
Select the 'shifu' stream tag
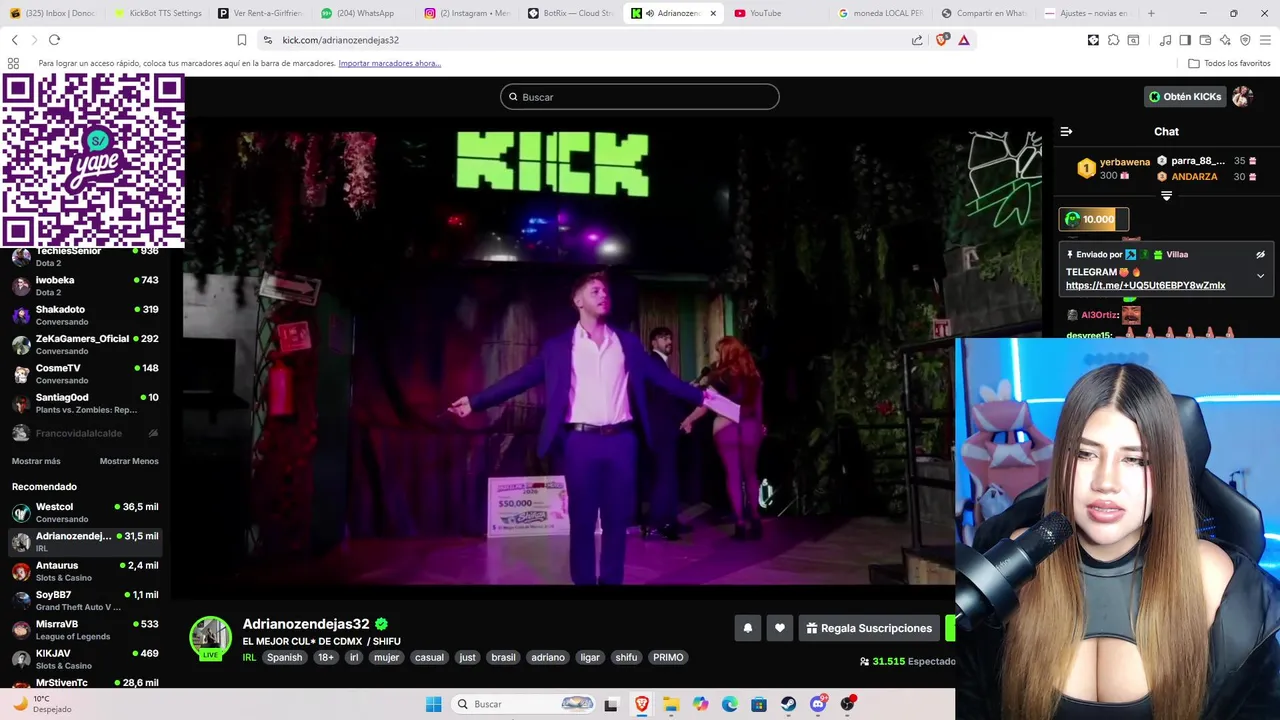tap(626, 657)
